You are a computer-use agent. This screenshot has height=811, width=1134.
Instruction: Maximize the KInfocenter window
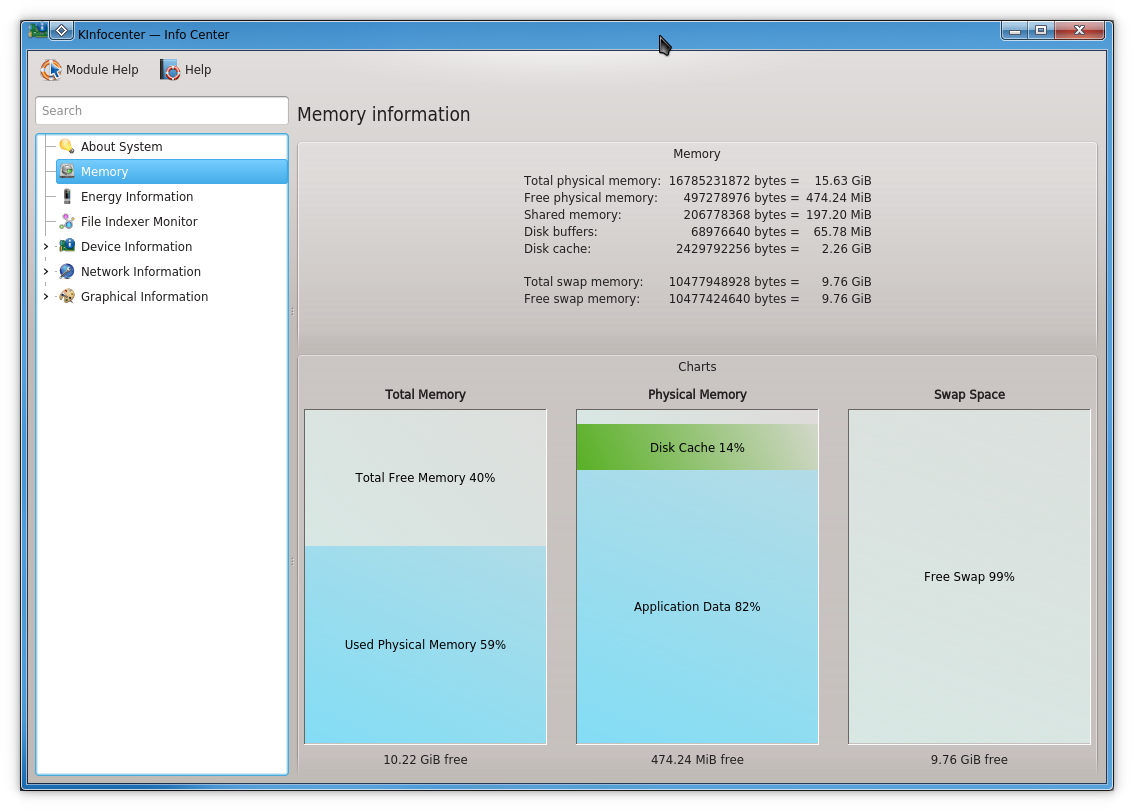point(1041,30)
